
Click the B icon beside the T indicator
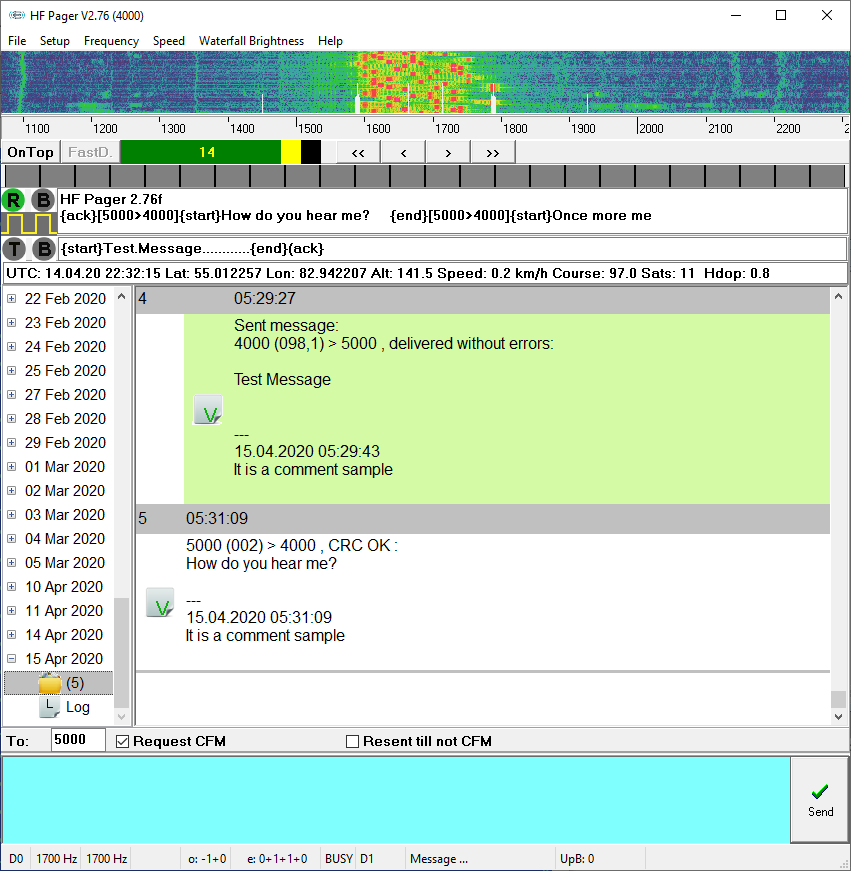pos(44,249)
